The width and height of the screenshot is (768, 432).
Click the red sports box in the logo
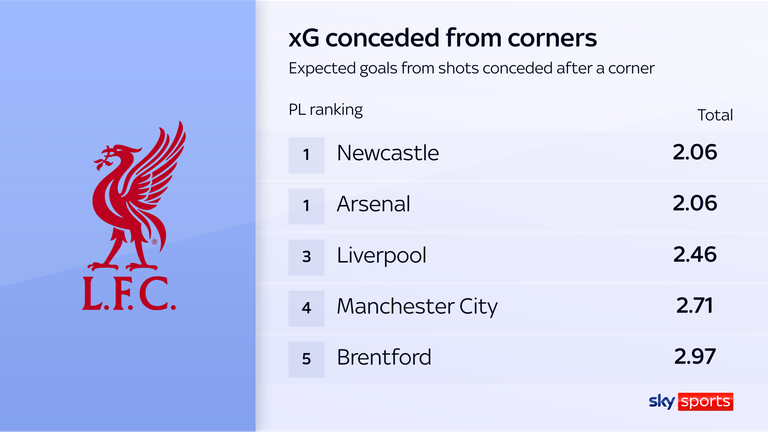point(707,402)
